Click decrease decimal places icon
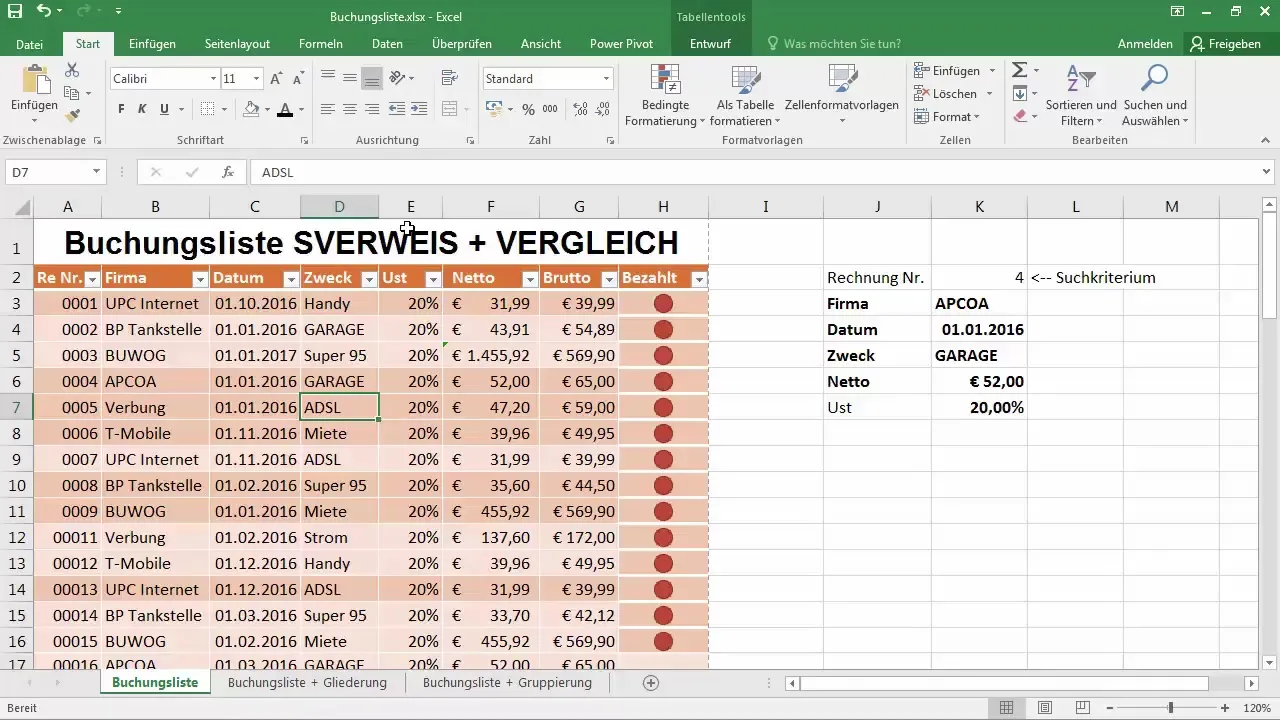This screenshot has width=1280, height=720. [x=603, y=109]
